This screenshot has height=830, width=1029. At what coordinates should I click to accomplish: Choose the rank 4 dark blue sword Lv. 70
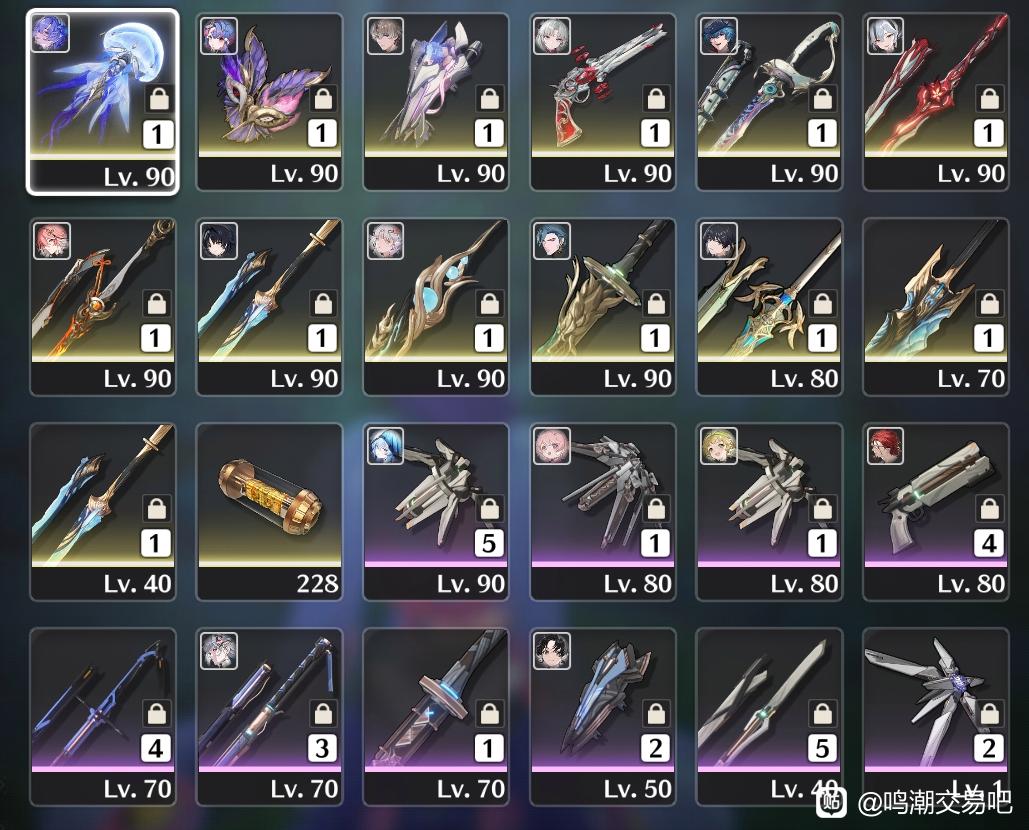(102, 716)
